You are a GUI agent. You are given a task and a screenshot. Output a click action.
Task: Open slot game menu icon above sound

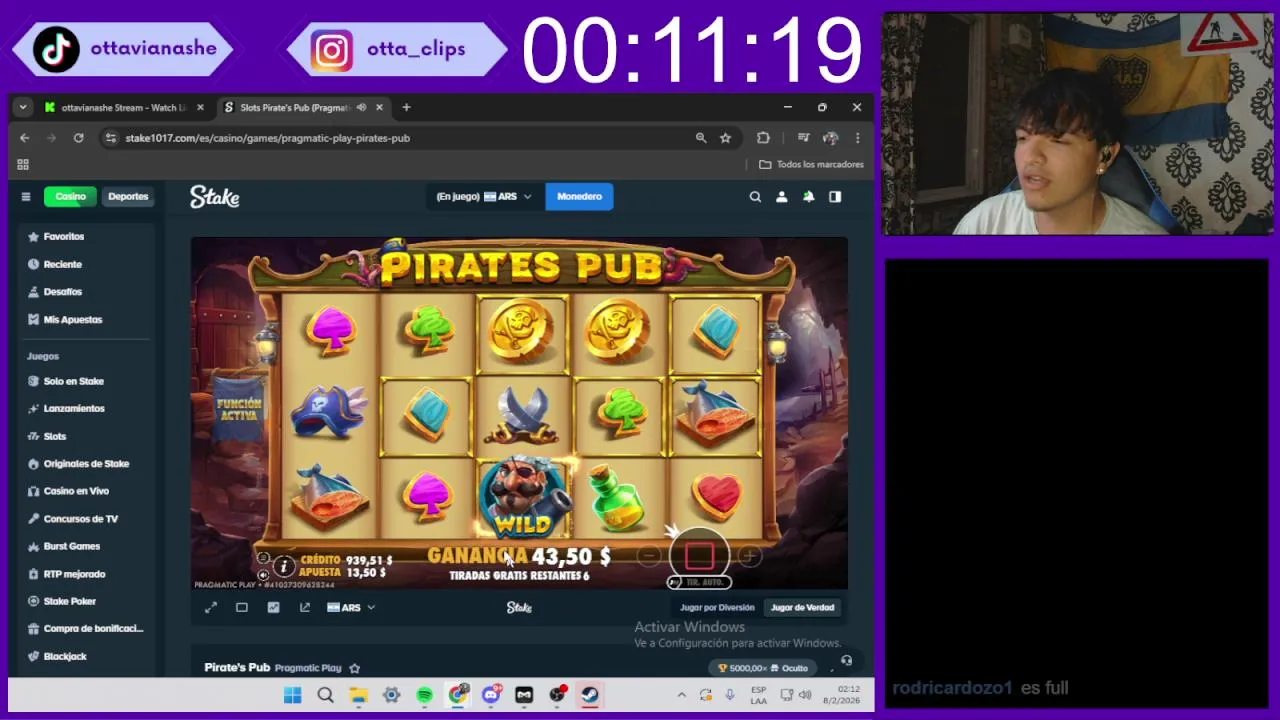pyautogui.click(x=263, y=558)
